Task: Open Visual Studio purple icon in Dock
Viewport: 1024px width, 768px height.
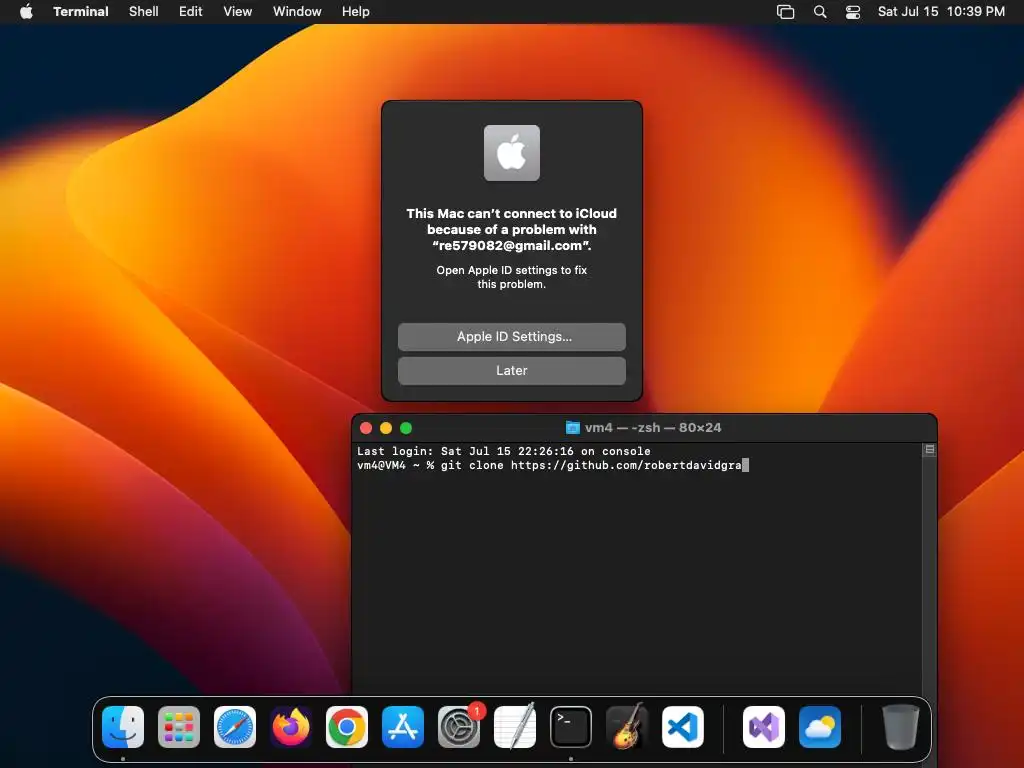Action: coord(764,727)
